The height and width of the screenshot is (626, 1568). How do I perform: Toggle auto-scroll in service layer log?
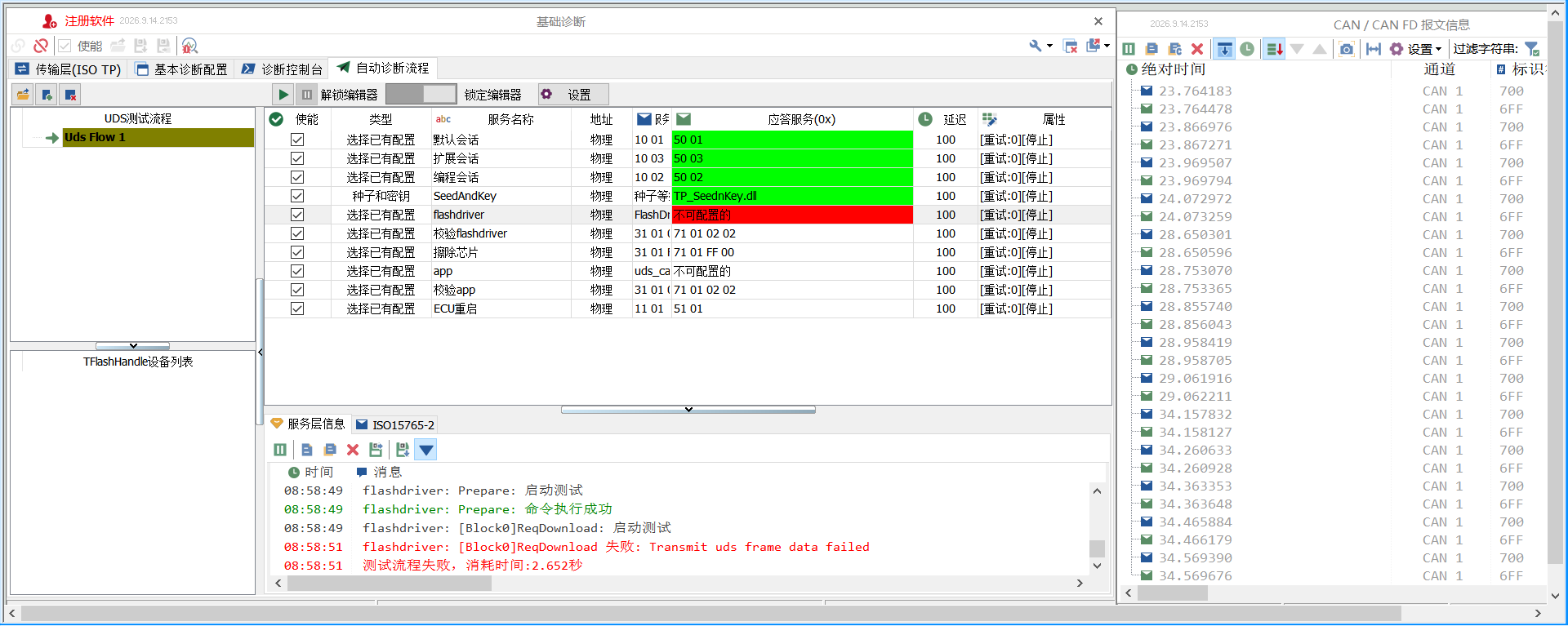[426, 450]
